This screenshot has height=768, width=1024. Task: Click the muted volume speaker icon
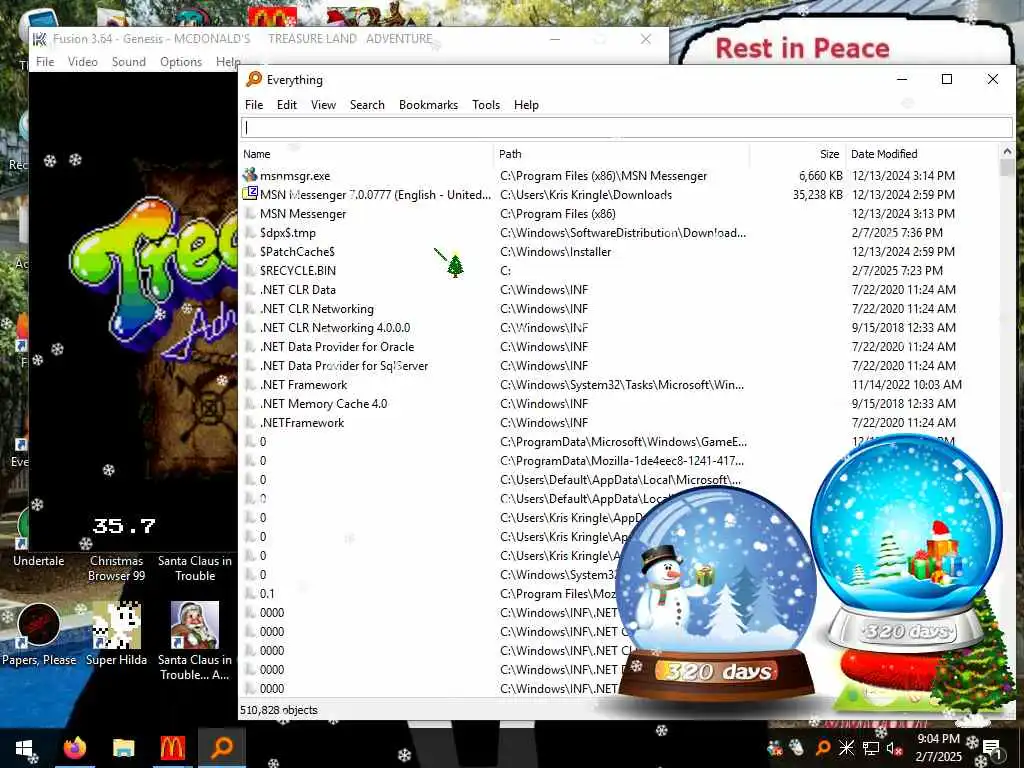click(x=895, y=748)
